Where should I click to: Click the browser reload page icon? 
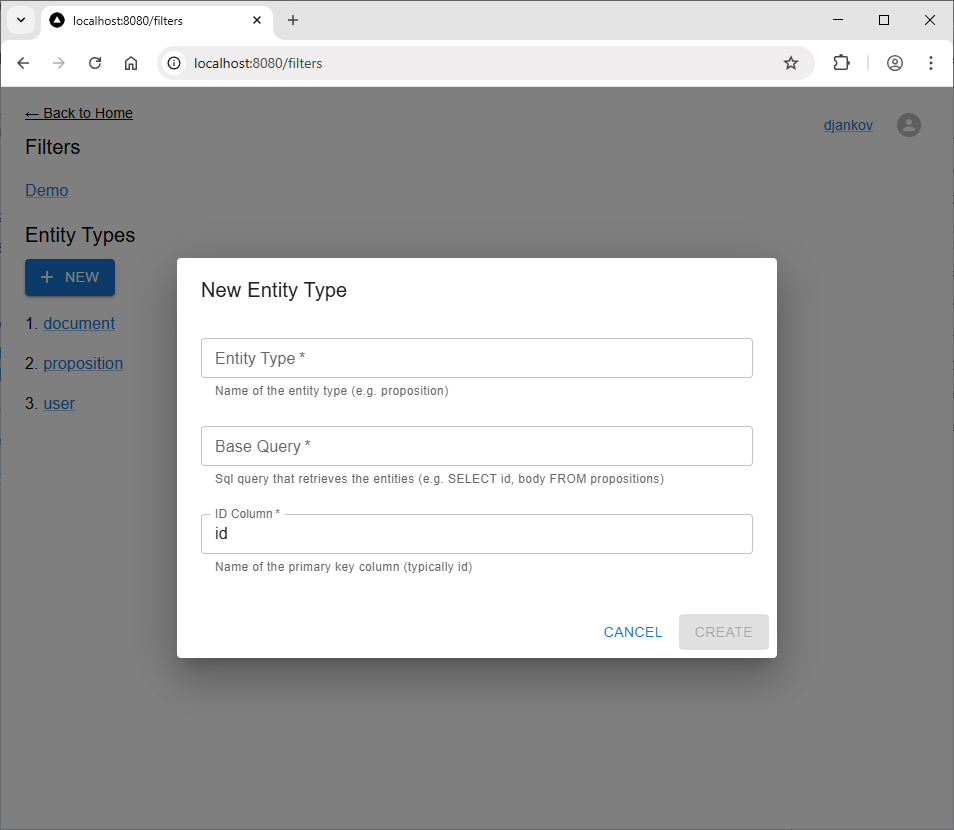pos(95,63)
